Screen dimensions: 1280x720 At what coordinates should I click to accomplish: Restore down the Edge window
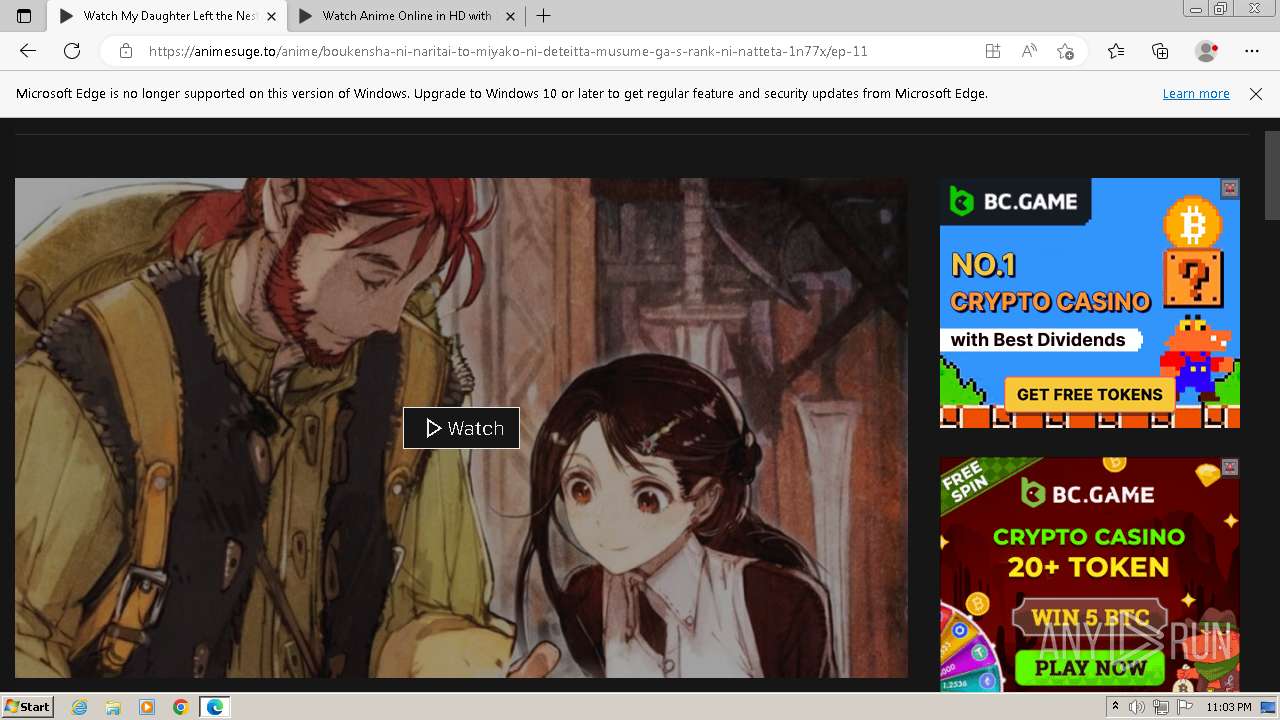pyautogui.click(x=1220, y=9)
